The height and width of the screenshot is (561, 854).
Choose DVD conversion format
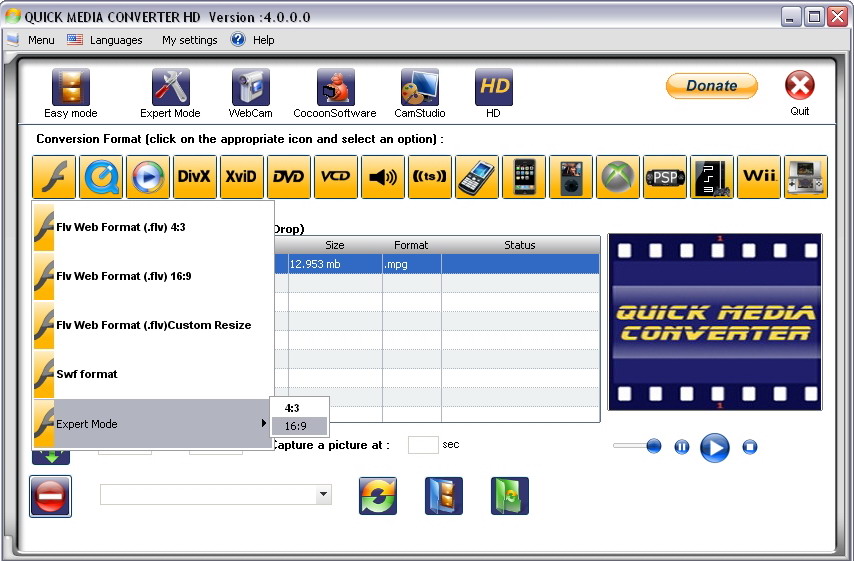tap(289, 176)
